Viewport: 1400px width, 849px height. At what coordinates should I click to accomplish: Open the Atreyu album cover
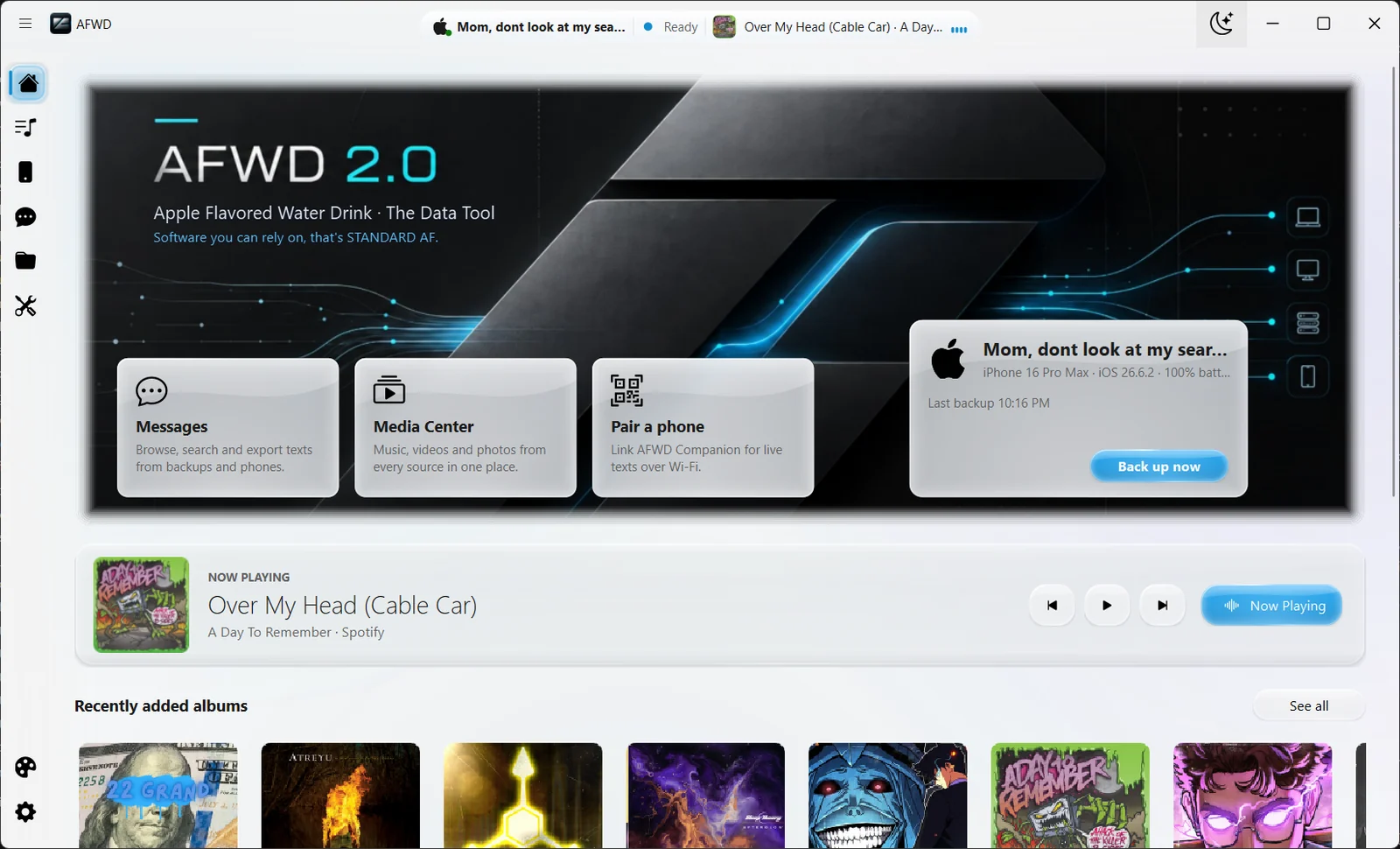(340, 796)
